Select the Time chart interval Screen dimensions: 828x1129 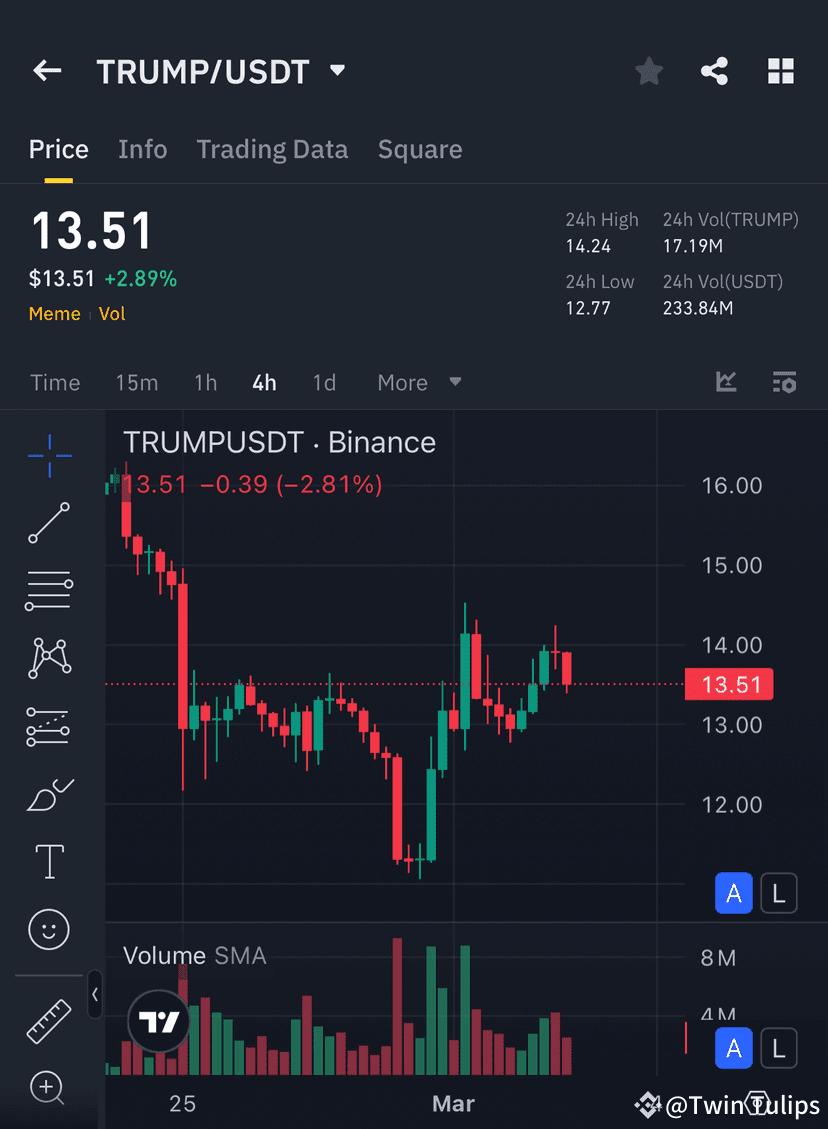tap(55, 382)
